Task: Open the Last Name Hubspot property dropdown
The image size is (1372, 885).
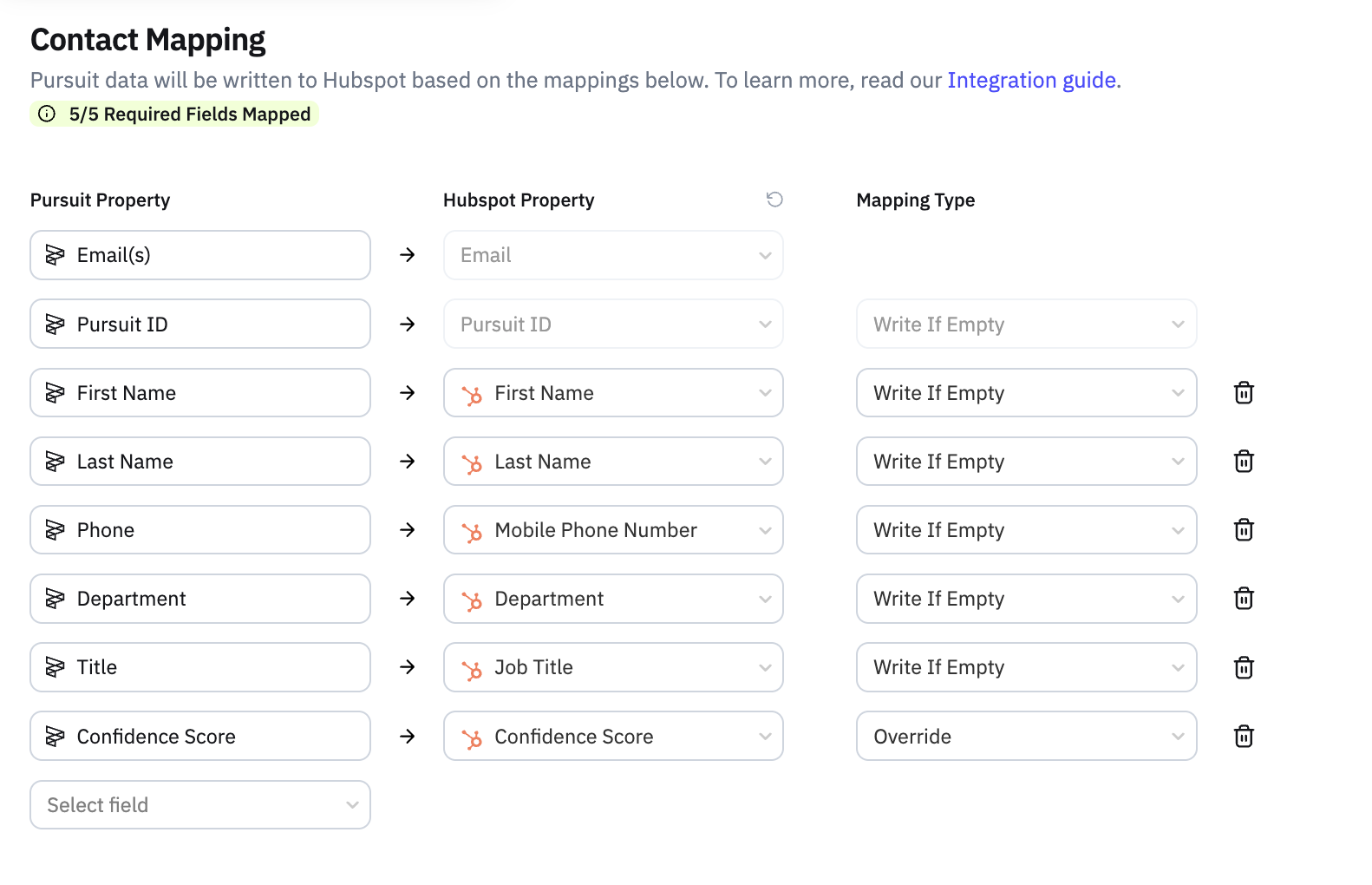Action: [613, 462]
